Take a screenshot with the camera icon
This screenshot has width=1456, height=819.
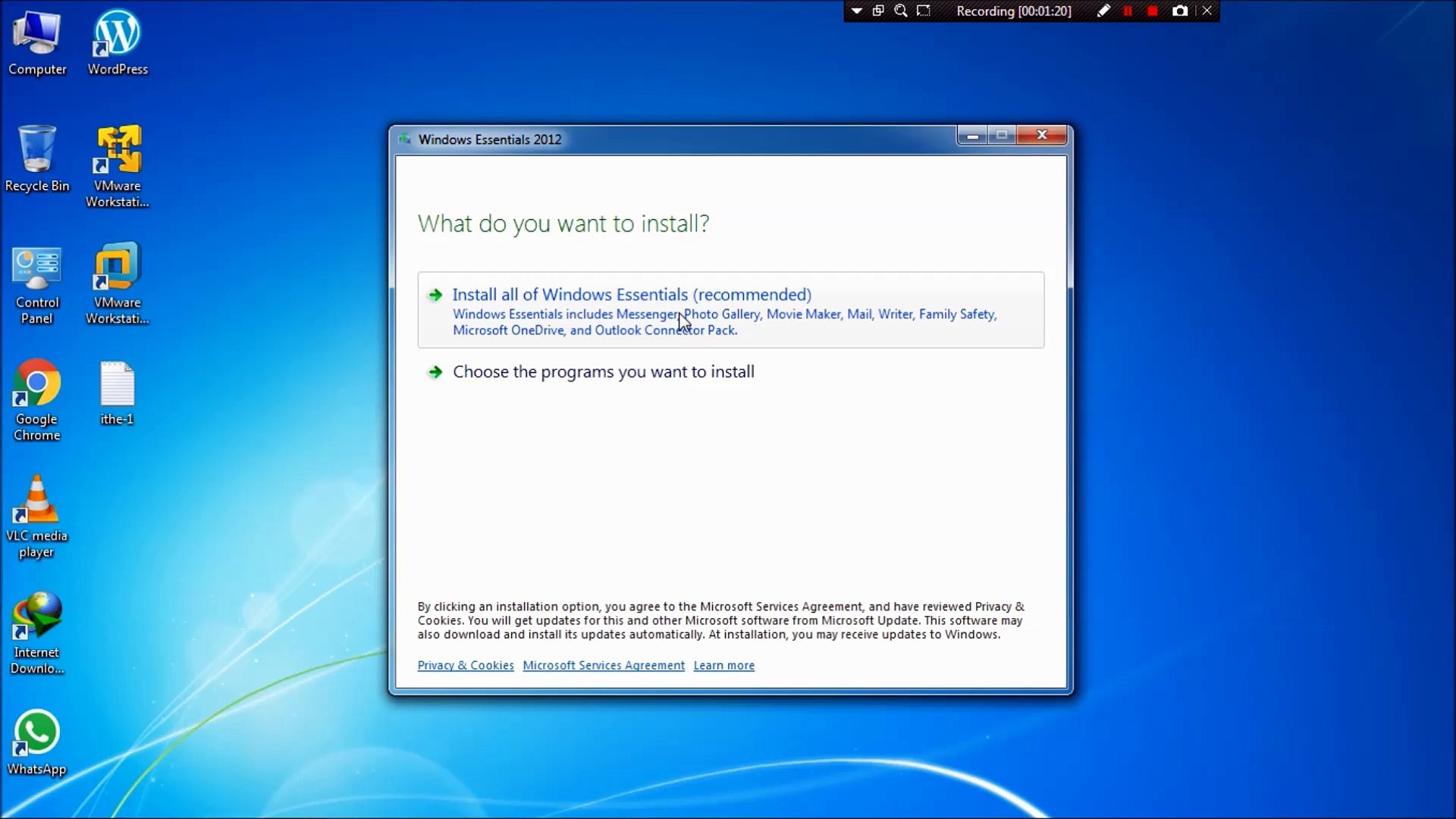click(x=1180, y=11)
